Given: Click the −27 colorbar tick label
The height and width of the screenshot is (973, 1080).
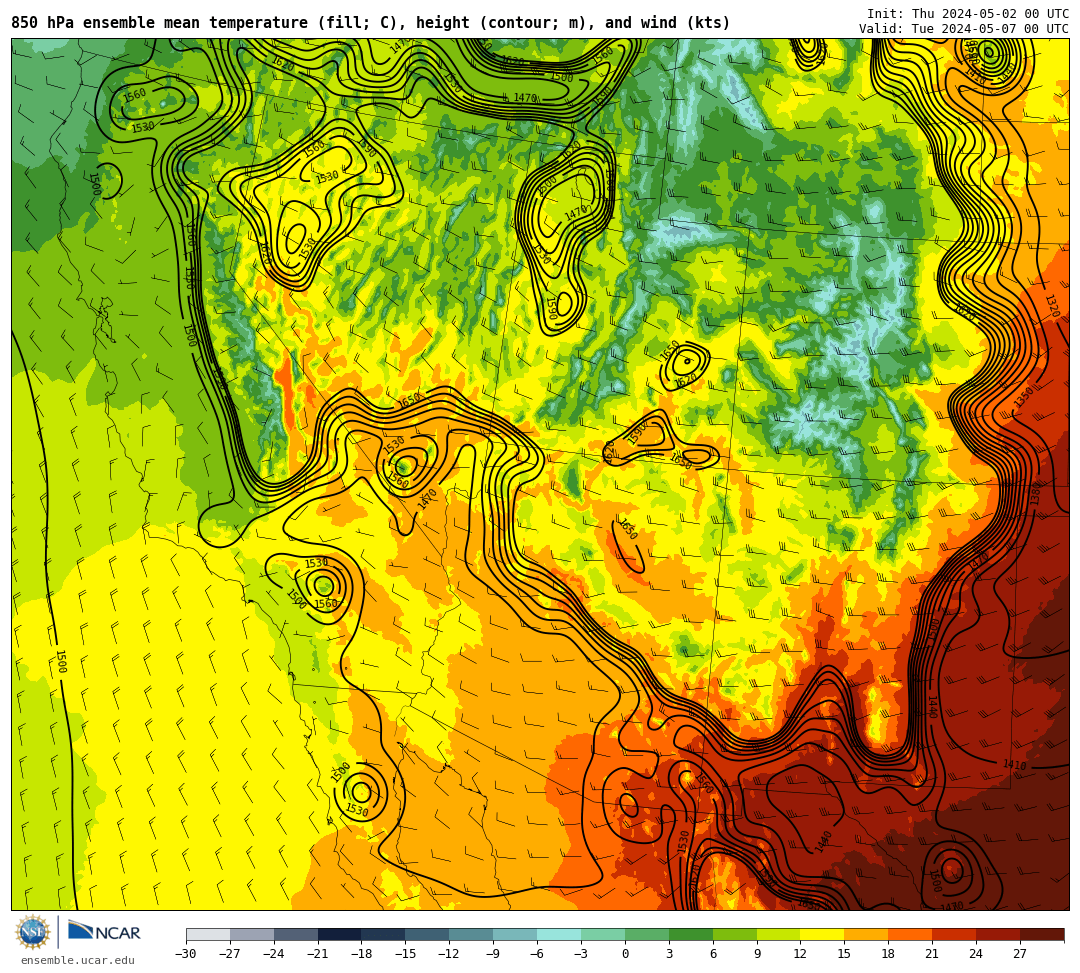Looking at the screenshot, I should click(x=230, y=954).
